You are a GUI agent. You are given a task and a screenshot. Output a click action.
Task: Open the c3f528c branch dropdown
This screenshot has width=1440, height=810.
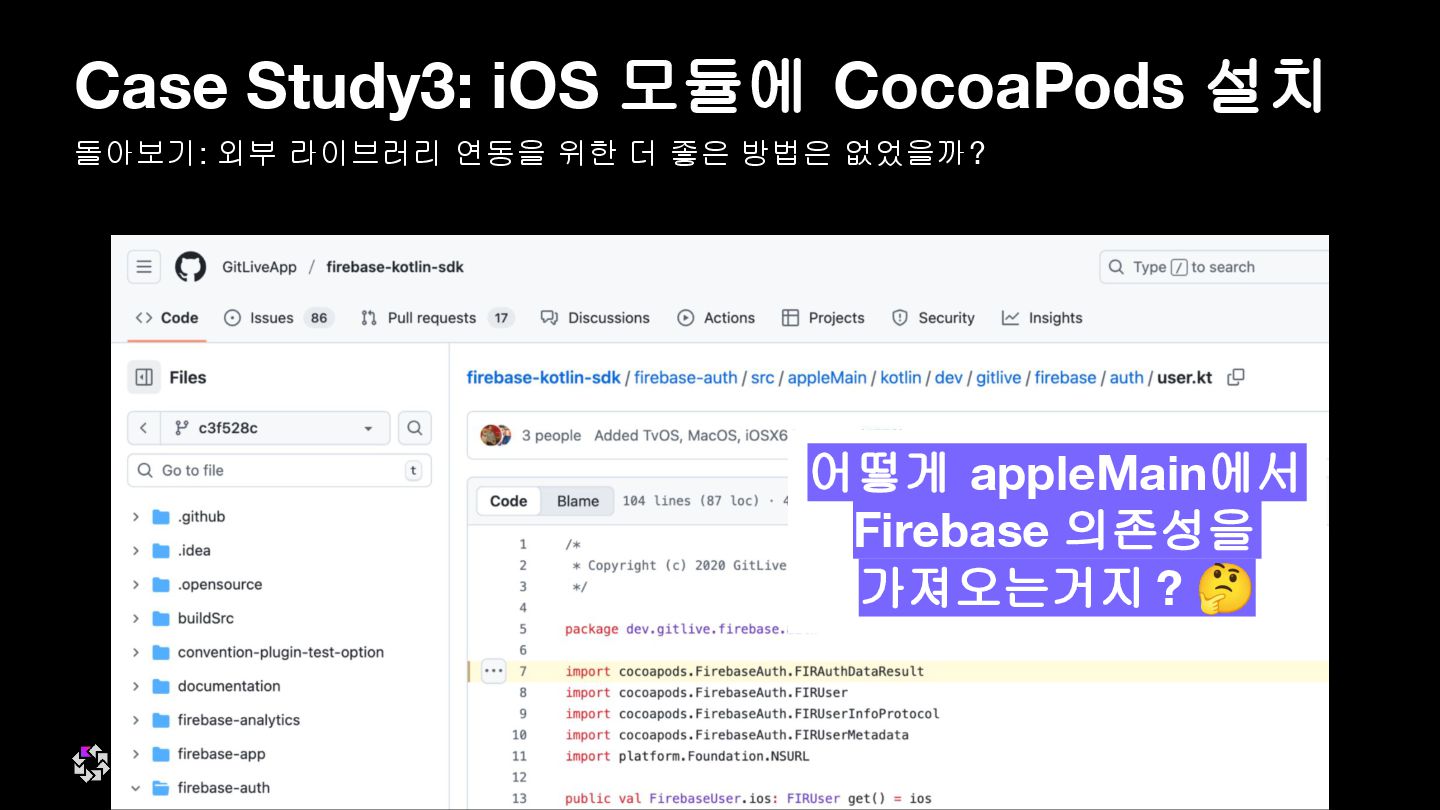(x=274, y=428)
